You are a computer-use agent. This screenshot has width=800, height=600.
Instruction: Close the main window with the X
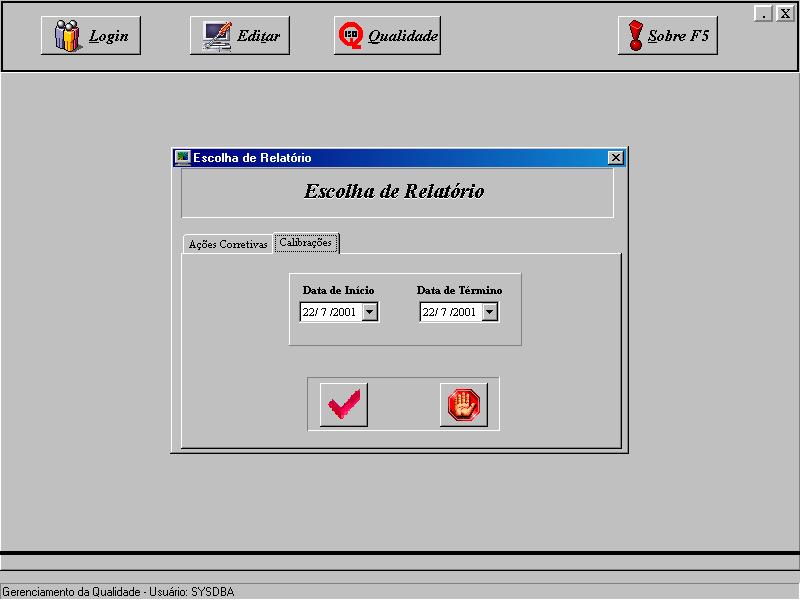[784, 14]
